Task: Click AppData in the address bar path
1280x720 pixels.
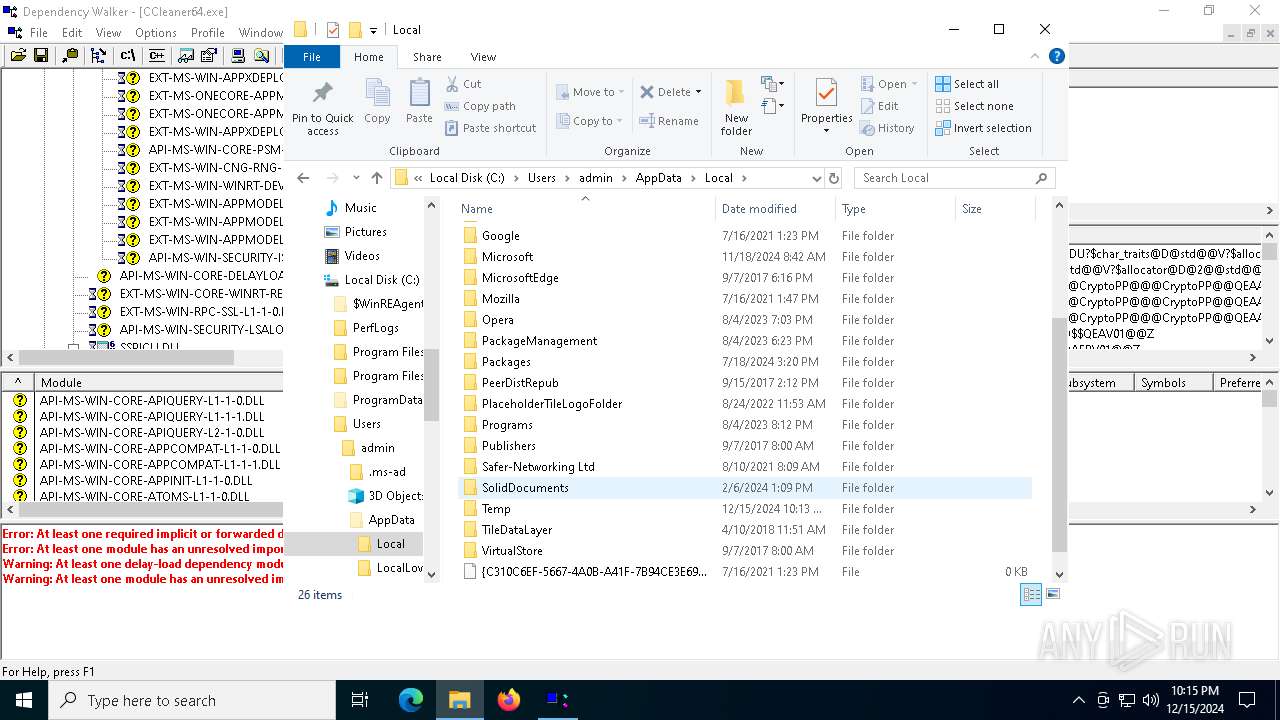Action: 658,178
